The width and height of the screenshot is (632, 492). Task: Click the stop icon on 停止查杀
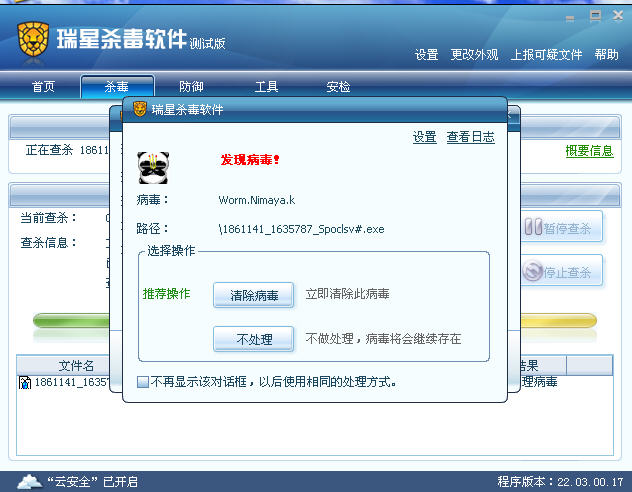pyautogui.click(x=532, y=271)
